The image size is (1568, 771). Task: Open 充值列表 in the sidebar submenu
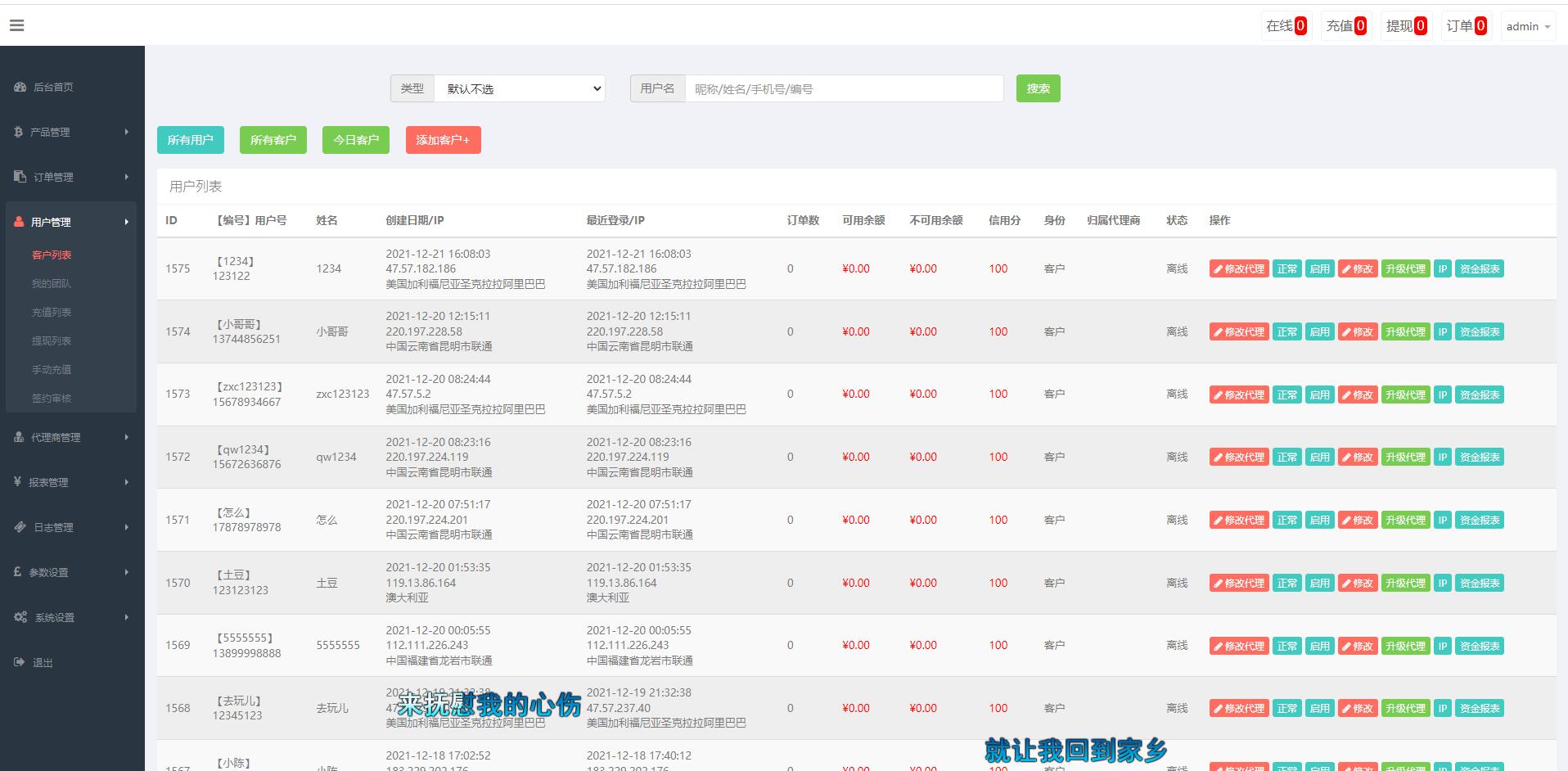coord(52,312)
